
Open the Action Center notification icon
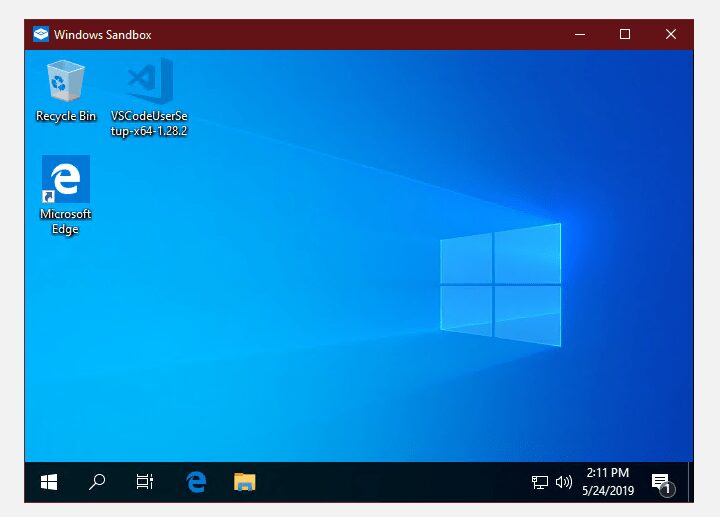click(x=663, y=484)
